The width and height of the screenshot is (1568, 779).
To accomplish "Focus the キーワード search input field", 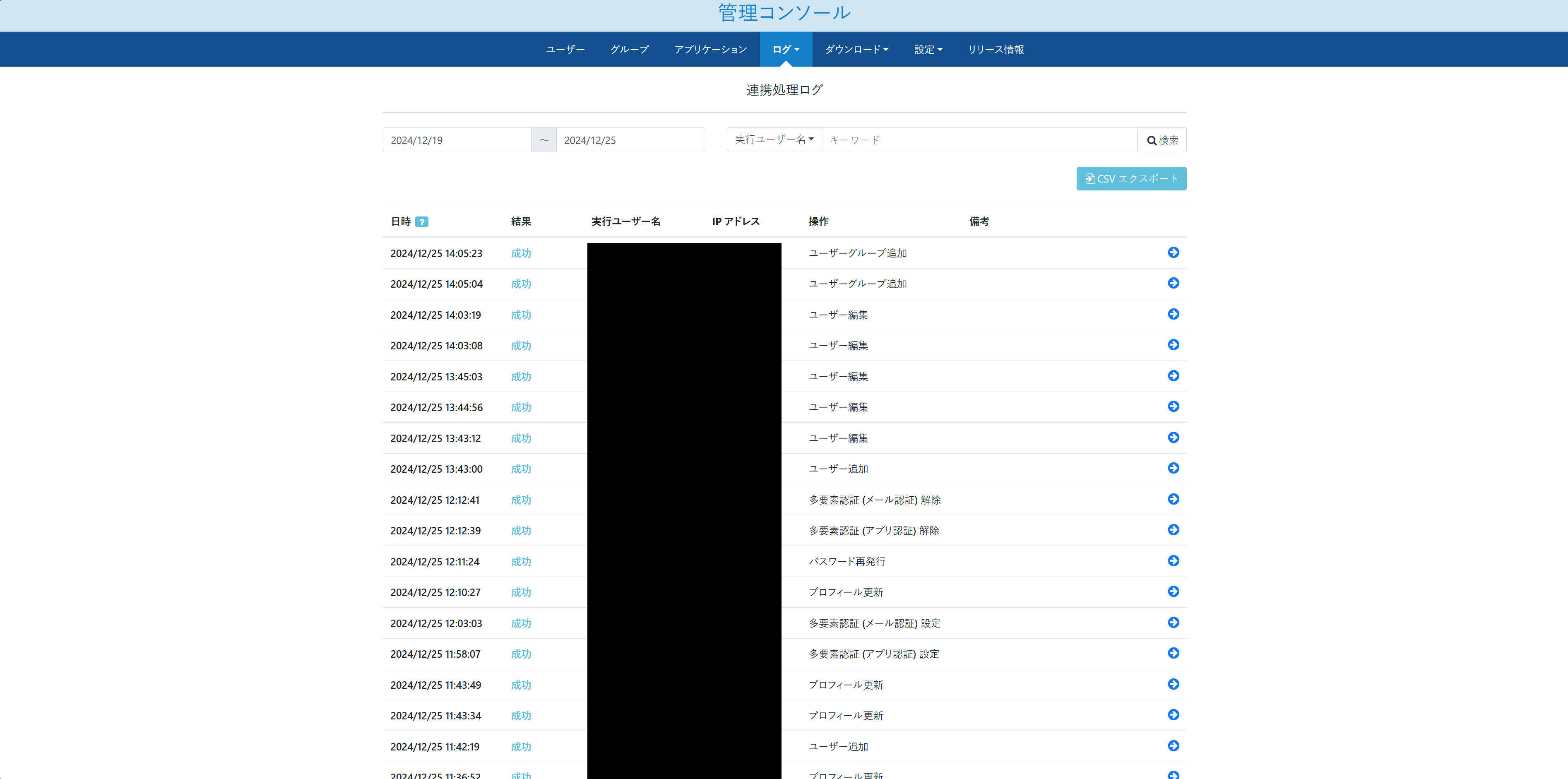I will coord(979,140).
